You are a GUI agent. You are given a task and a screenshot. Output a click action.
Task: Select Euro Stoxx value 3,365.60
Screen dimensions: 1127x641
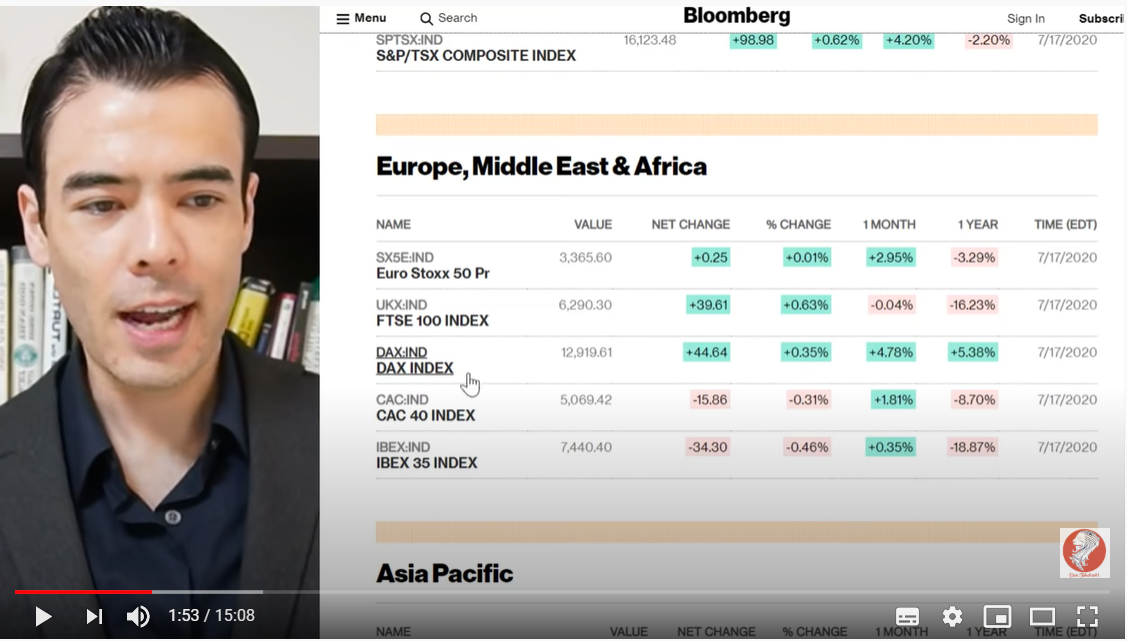point(586,257)
